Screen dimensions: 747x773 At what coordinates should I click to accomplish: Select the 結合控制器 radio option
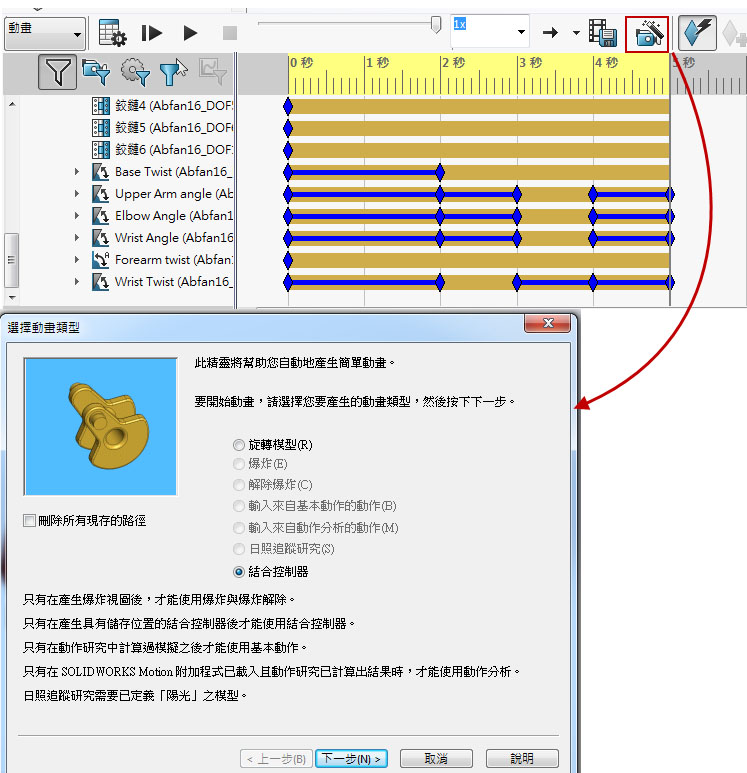[238, 572]
